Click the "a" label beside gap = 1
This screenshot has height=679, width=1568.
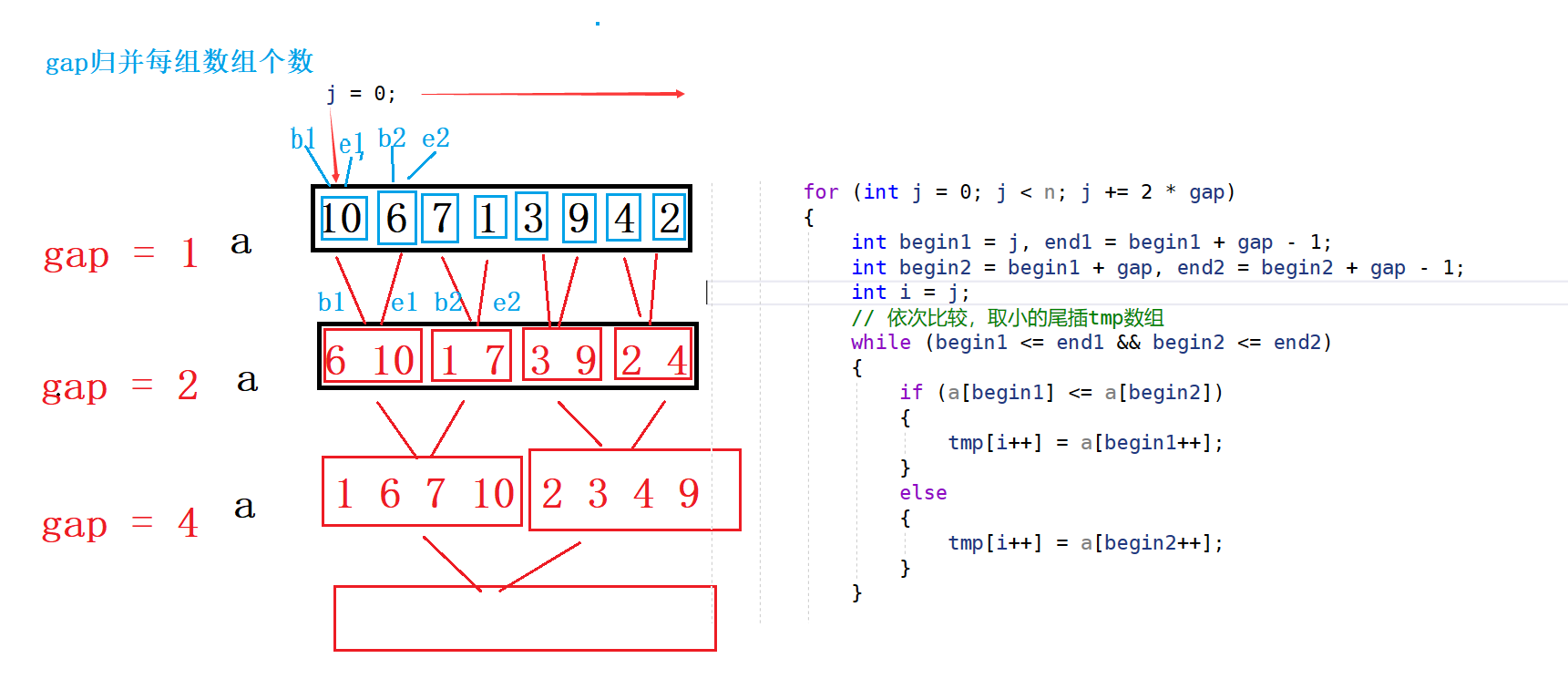coord(241,243)
